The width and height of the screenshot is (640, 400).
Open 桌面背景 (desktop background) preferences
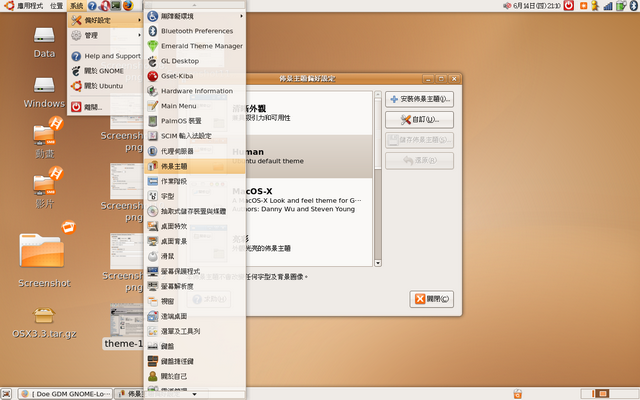tap(195, 241)
